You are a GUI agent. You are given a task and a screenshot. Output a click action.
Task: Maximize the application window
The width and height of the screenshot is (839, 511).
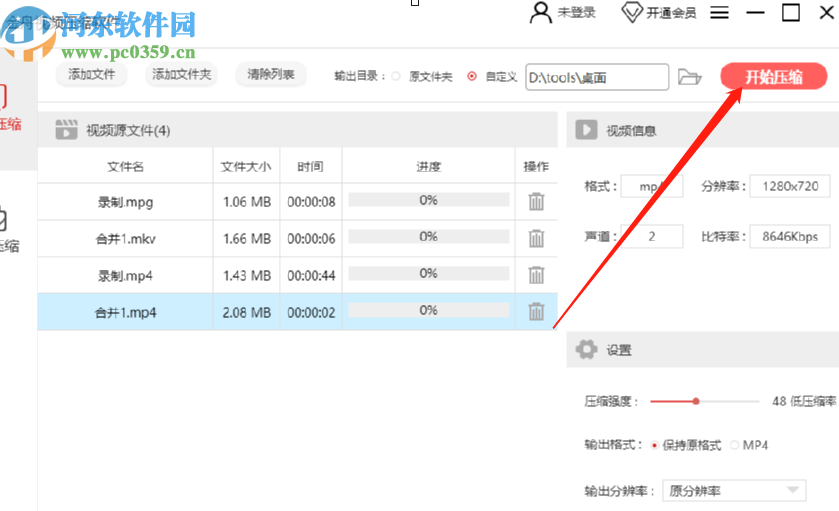(791, 12)
